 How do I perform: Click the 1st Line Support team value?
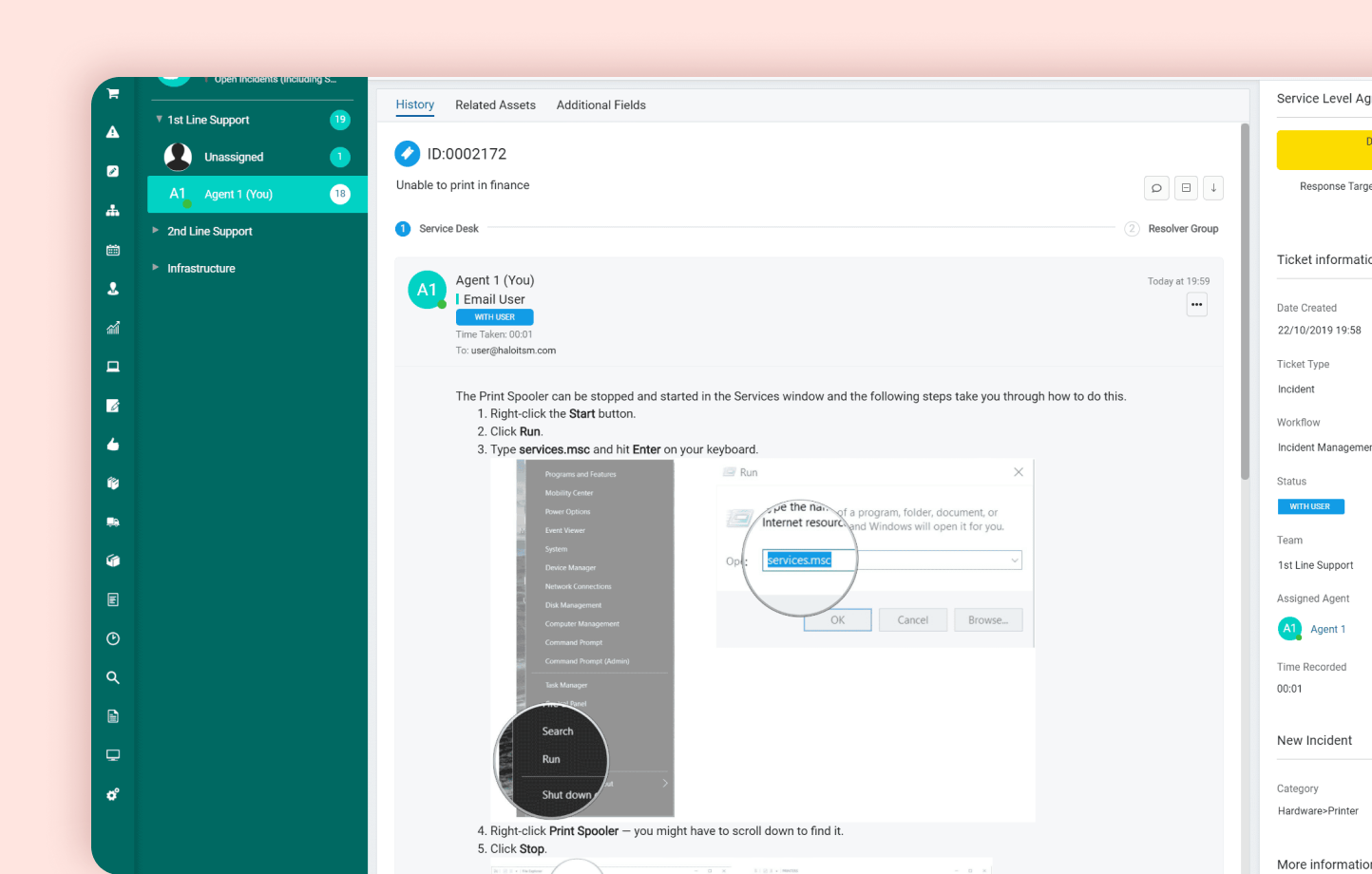click(x=1316, y=565)
